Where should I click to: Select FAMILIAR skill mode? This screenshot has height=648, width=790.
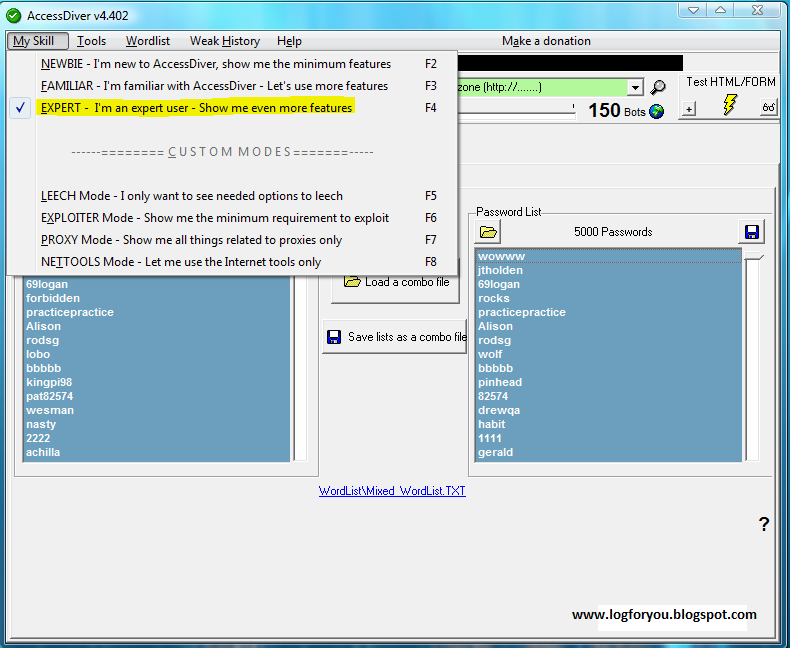tap(232, 86)
